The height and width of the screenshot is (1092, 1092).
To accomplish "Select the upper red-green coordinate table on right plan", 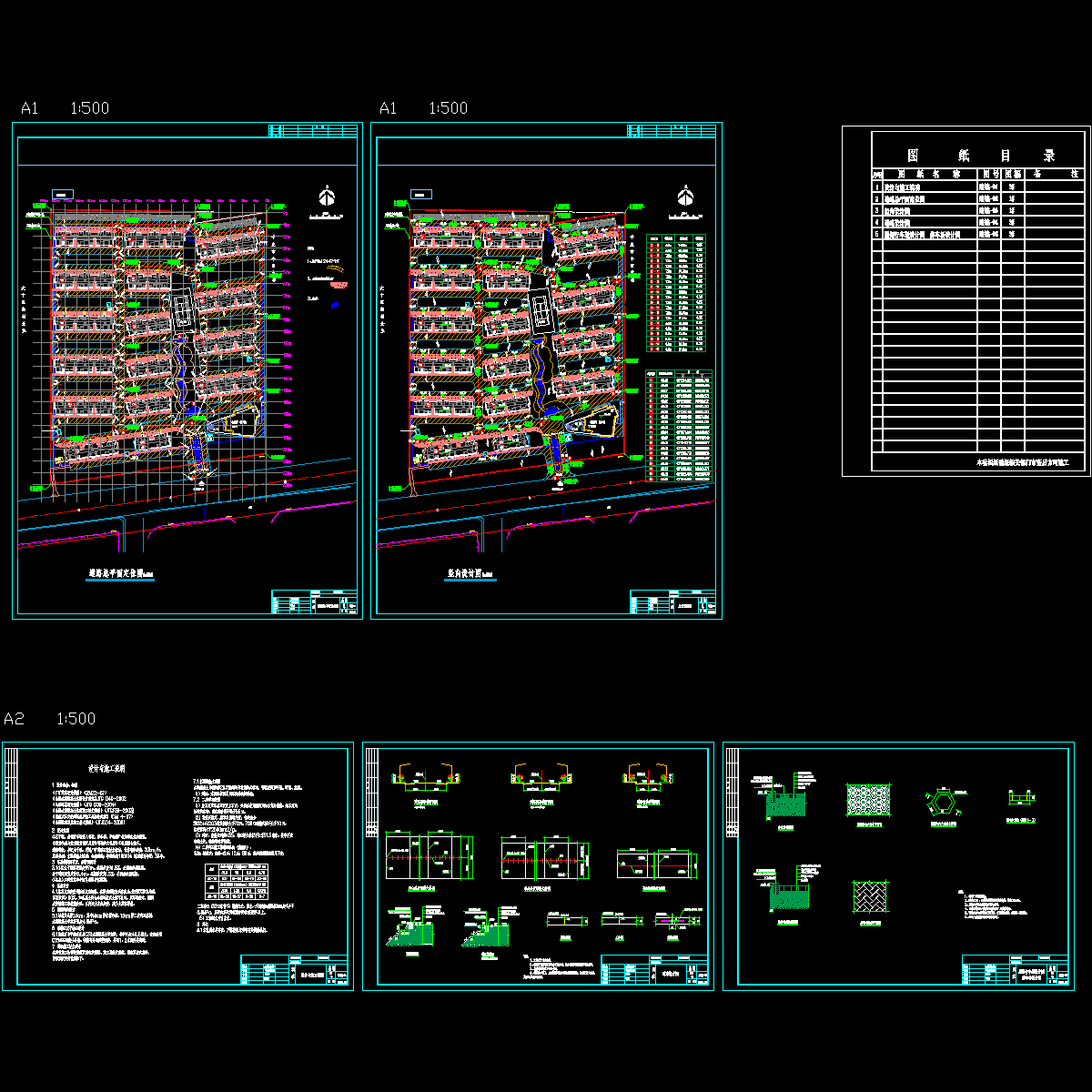I will [x=676, y=293].
